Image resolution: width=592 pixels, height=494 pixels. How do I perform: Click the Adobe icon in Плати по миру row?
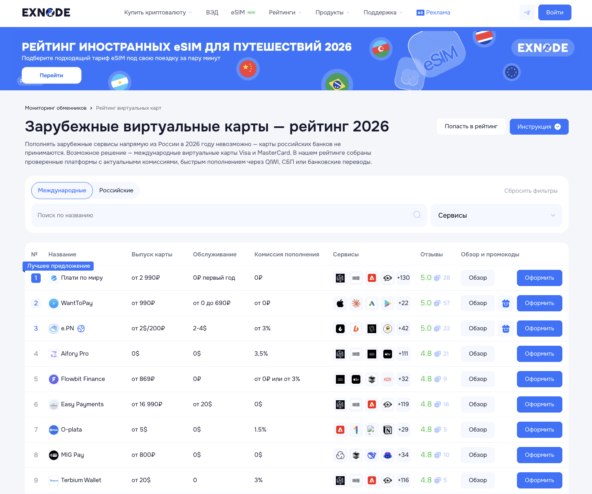tap(372, 278)
